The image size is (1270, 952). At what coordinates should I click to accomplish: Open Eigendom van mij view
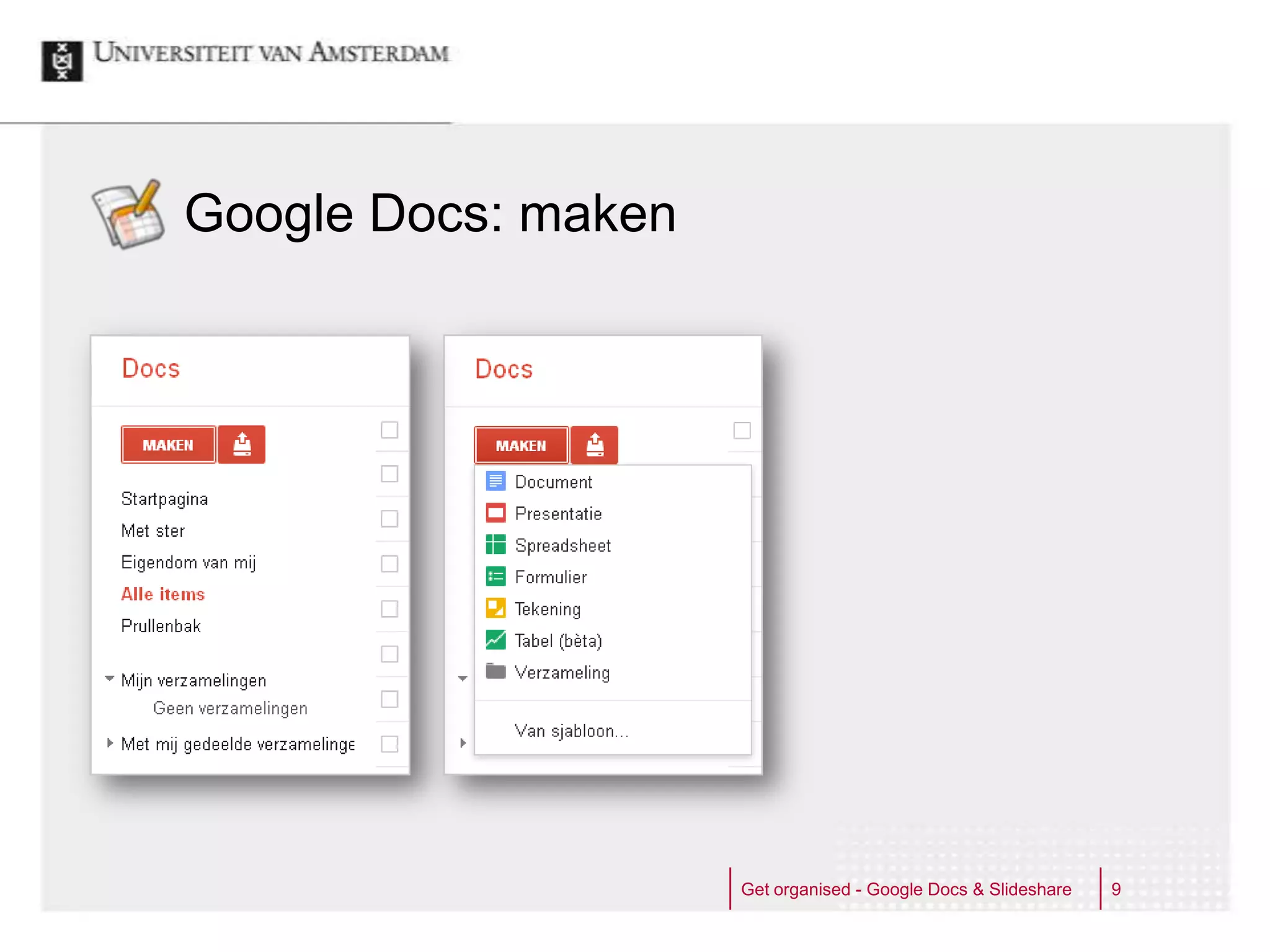click(189, 563)
